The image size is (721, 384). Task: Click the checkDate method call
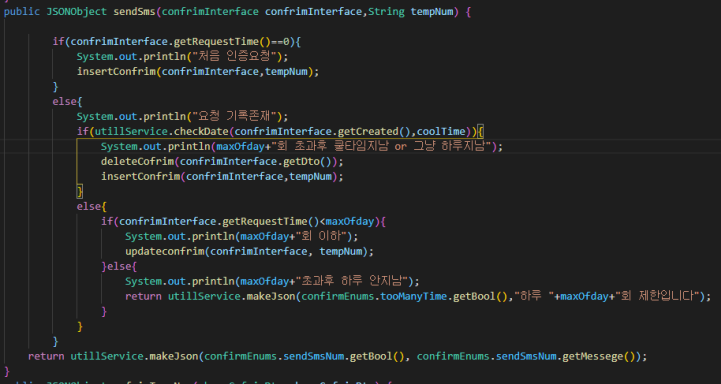[201, 132]
